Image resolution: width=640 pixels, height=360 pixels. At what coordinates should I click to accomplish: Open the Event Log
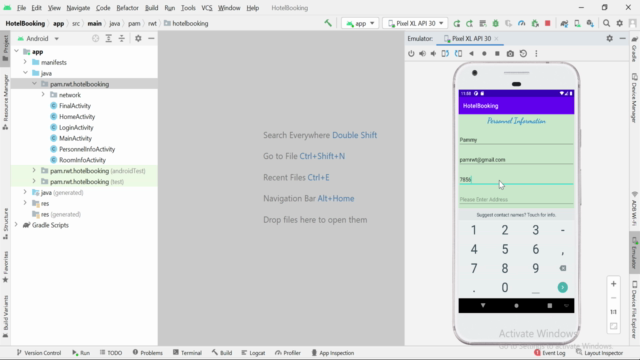click(549, 353)
